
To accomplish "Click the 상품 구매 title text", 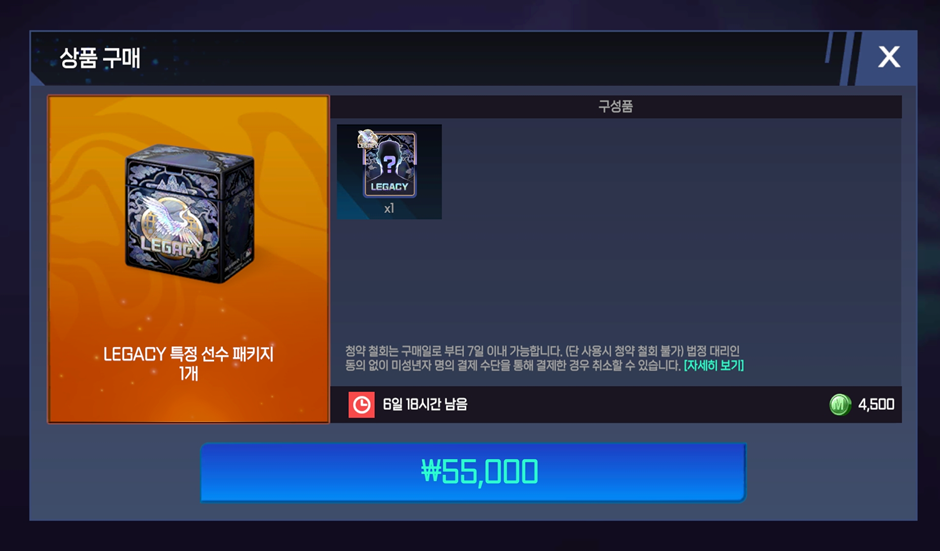I will click(x=100, y=58).
